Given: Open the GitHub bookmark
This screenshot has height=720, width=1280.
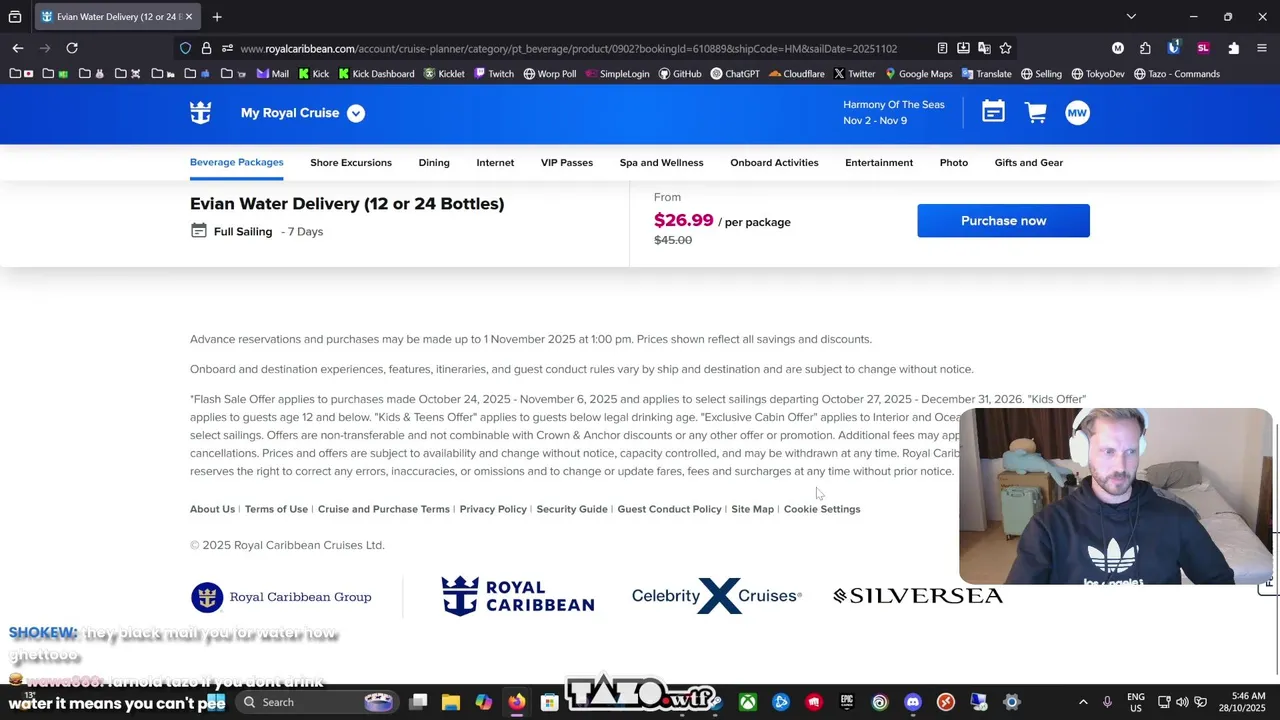Looking at the screenshot, I should coord(680,74).
